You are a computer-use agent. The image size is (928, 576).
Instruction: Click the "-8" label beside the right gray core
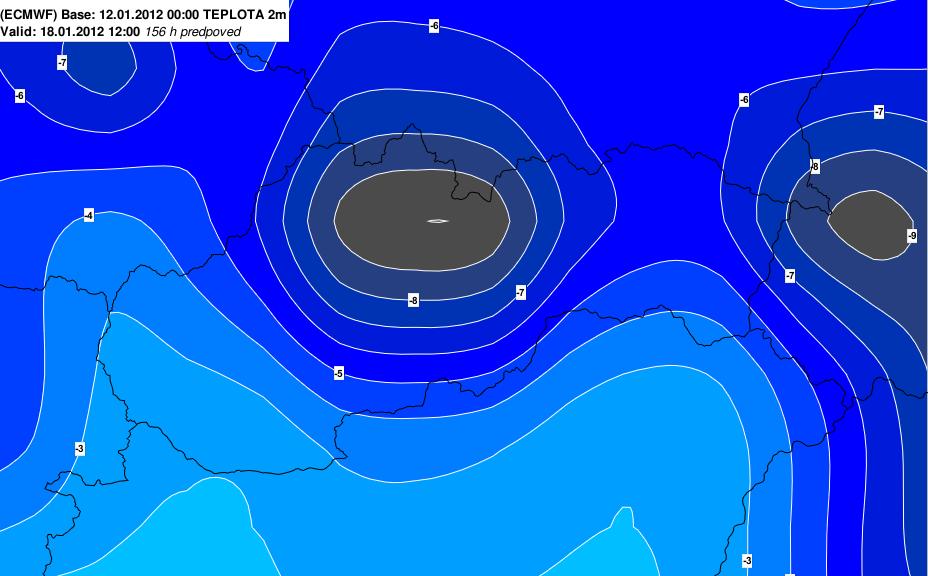pyautogui.click(x=814, y=165)
